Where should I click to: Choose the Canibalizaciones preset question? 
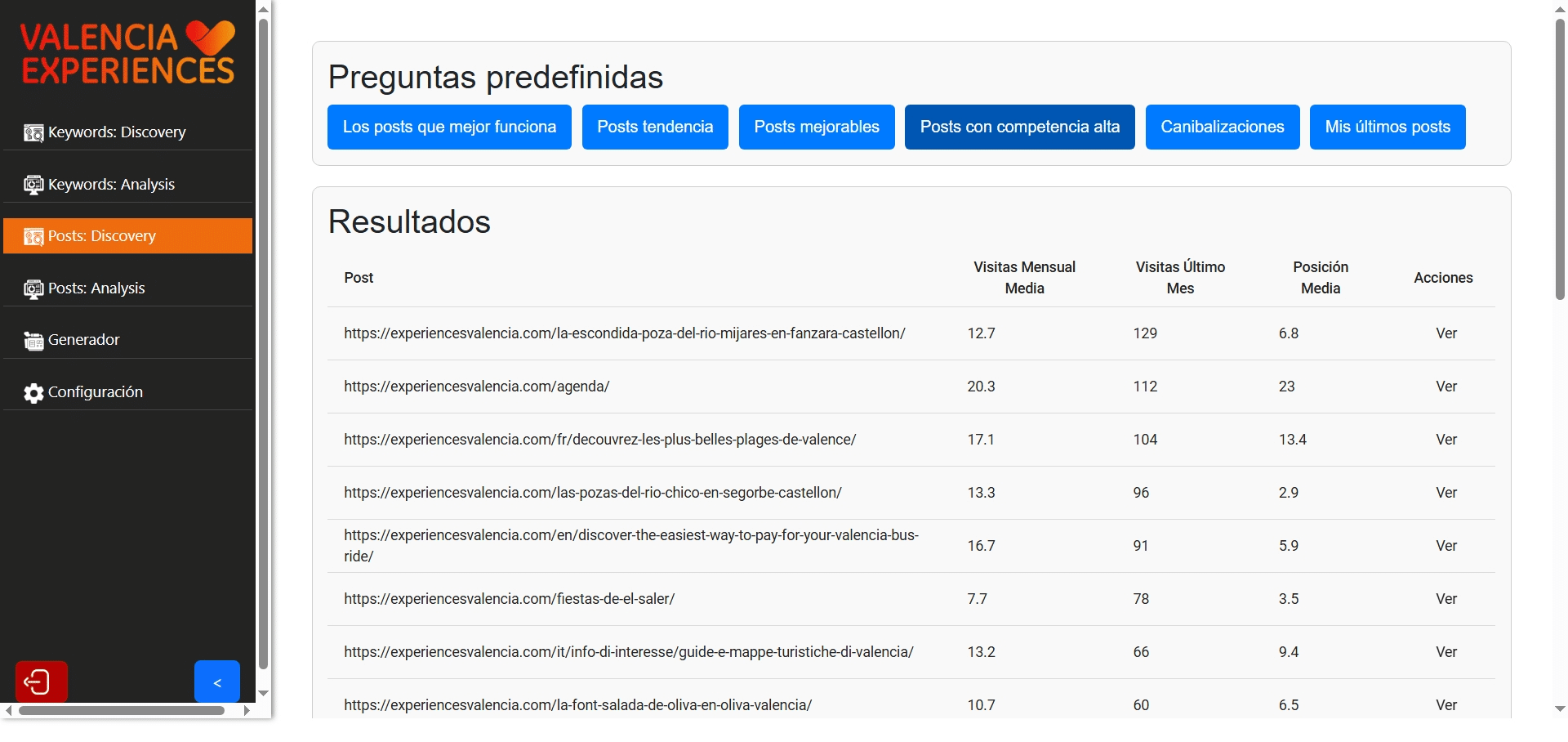pyautogui.click(x=1222, y=127)
